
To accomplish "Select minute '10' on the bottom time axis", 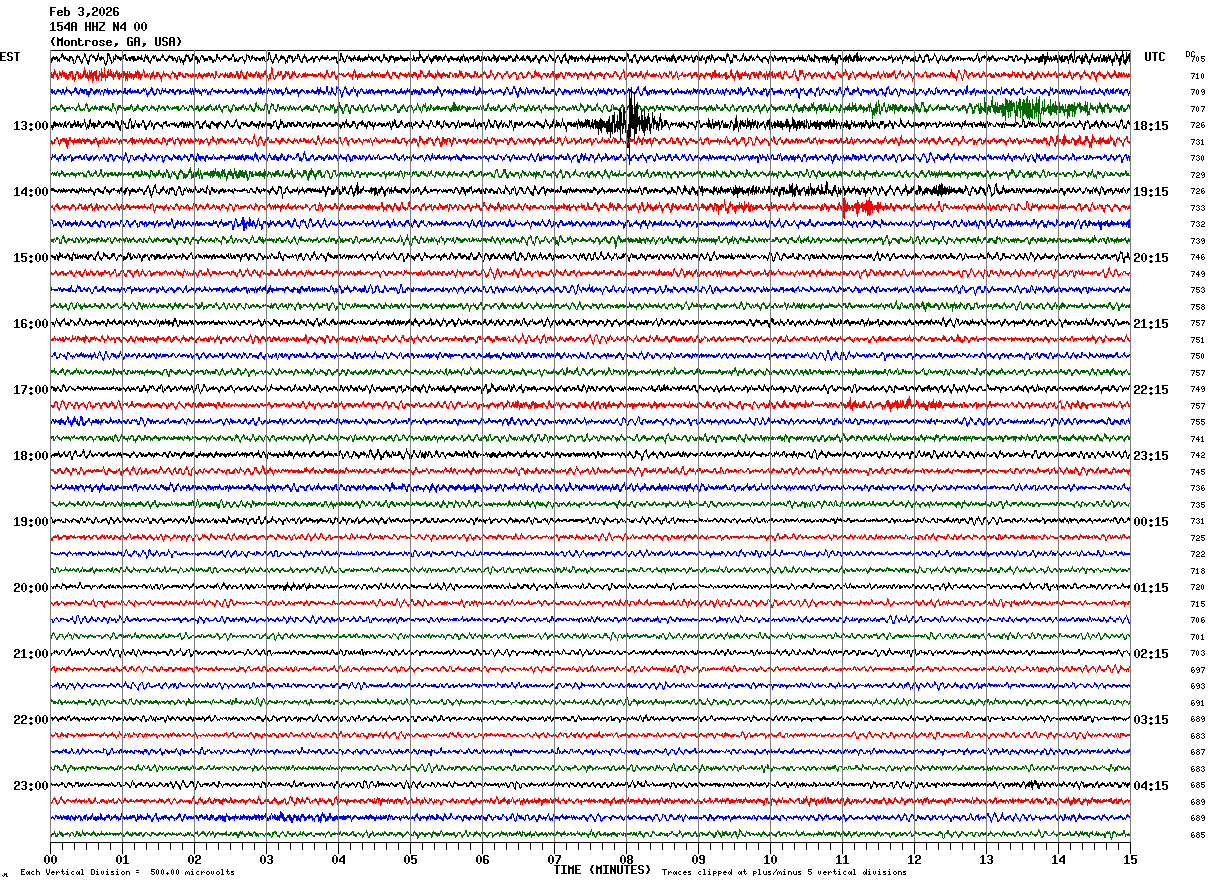I will click(x=770, y=859).
